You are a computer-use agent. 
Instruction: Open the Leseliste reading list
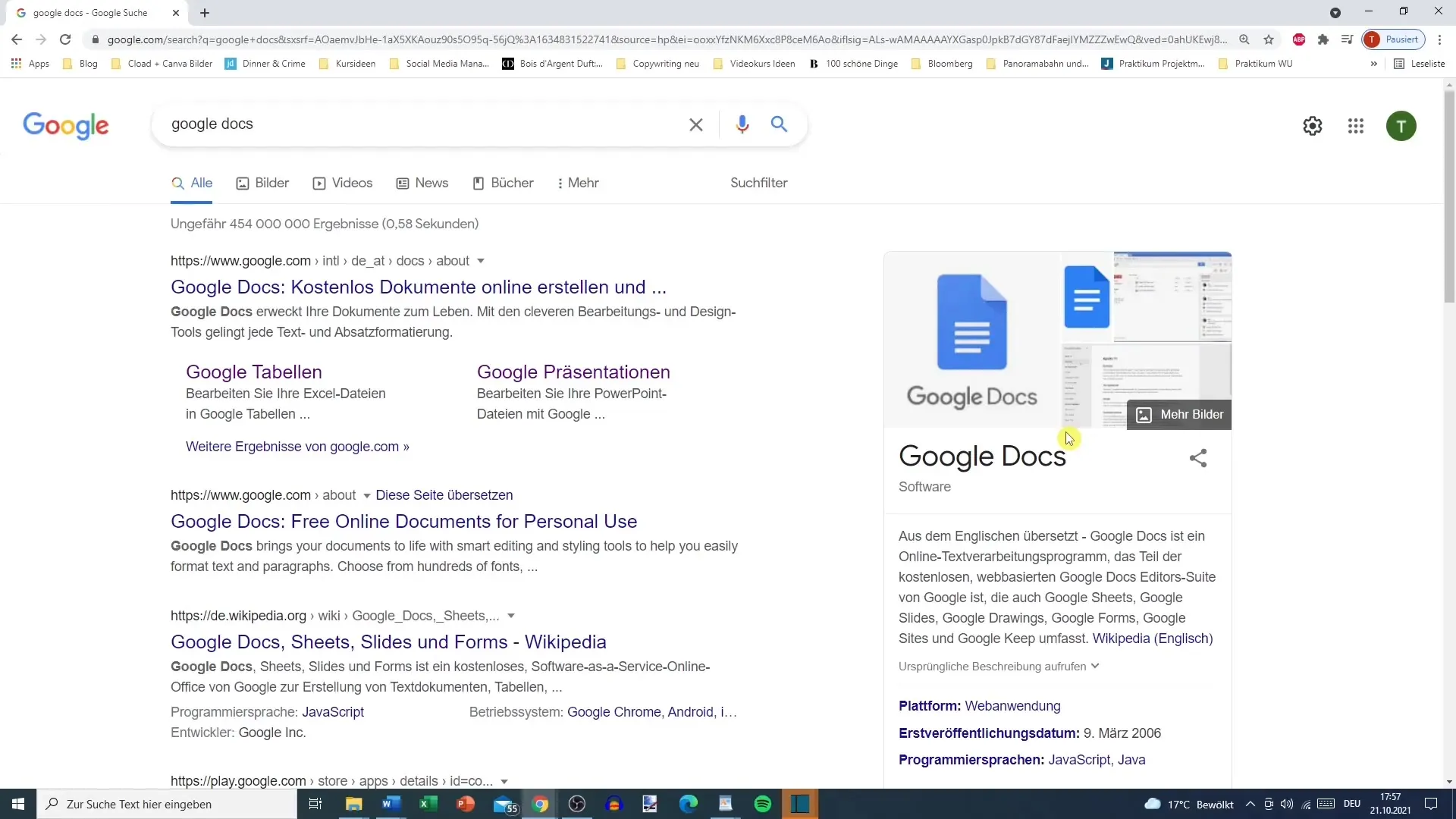tap(1420, 64)
